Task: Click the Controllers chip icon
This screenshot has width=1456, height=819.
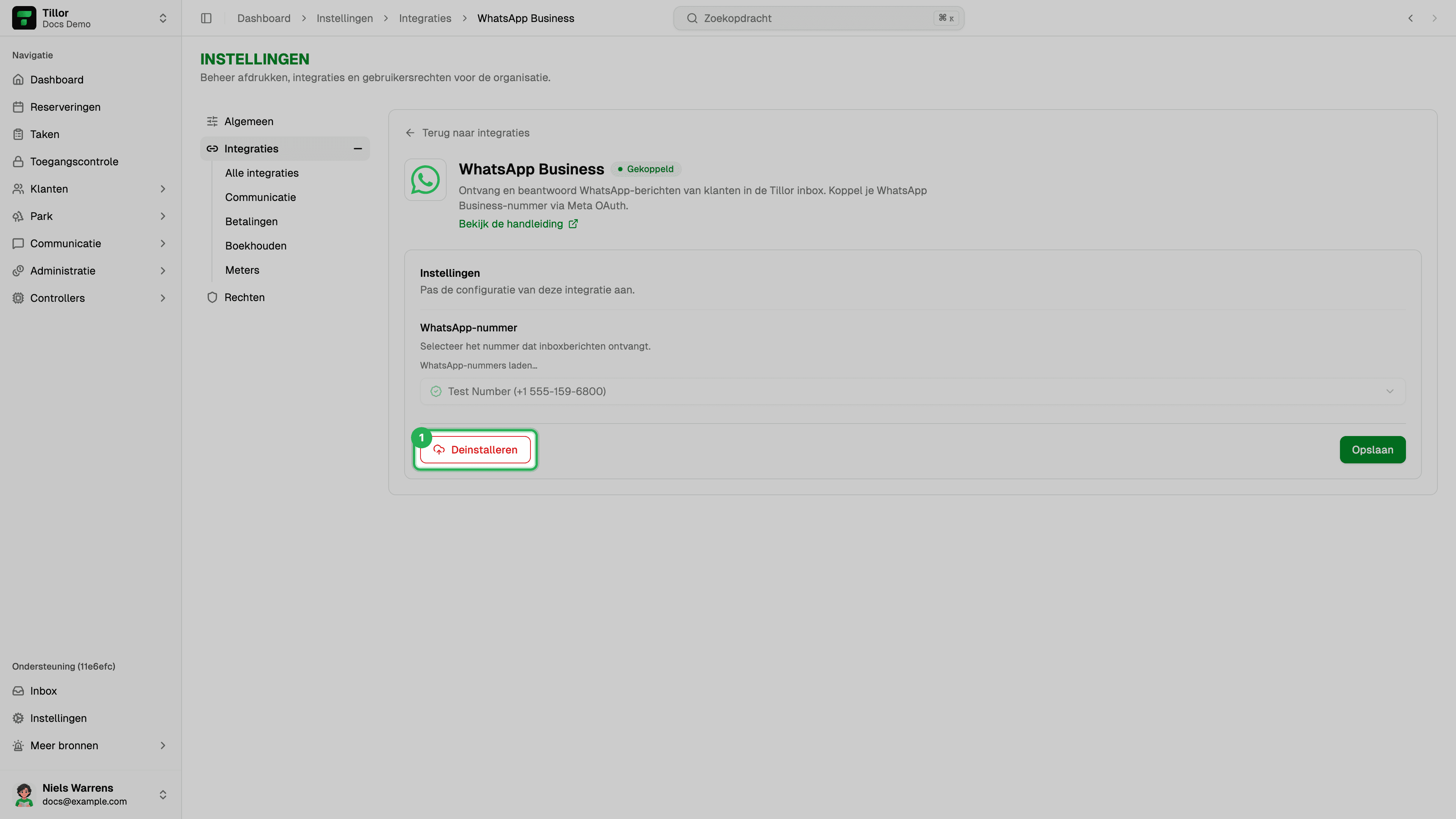Action: tap(18, 298)
